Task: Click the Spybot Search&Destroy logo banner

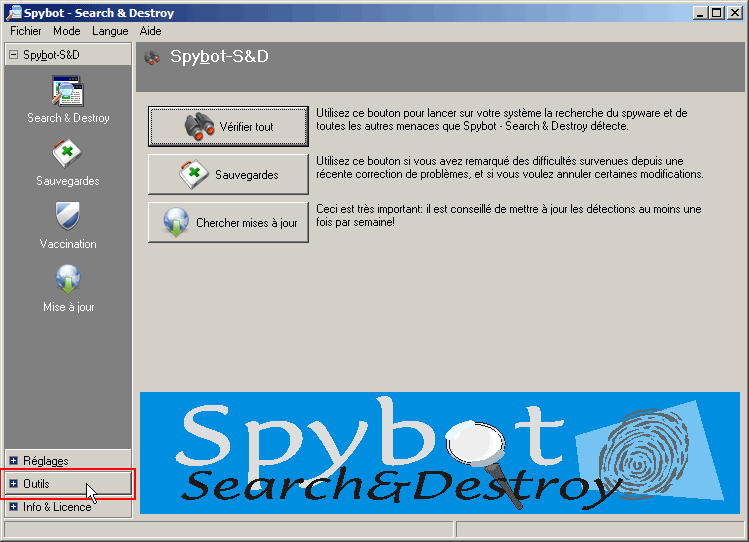Action: pyautogui.click(x=438, y=453)
